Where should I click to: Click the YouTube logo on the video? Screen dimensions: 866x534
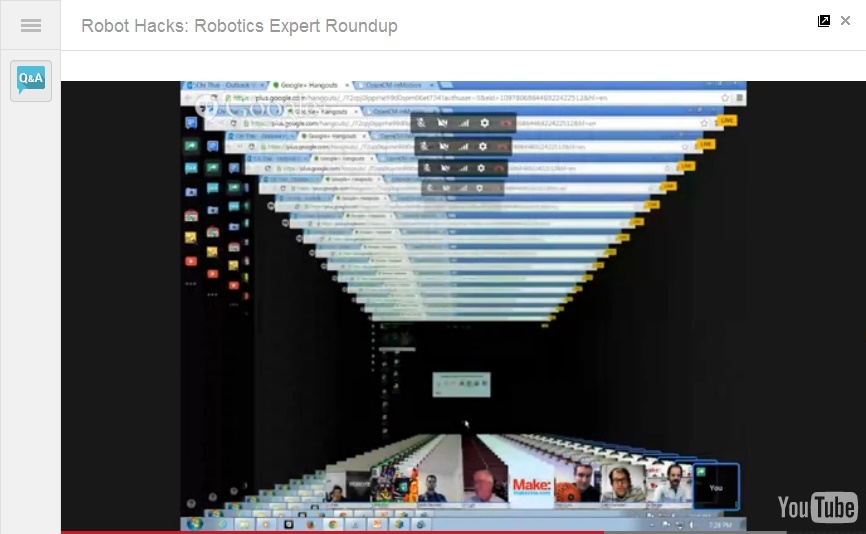click(x=816, y=508)
